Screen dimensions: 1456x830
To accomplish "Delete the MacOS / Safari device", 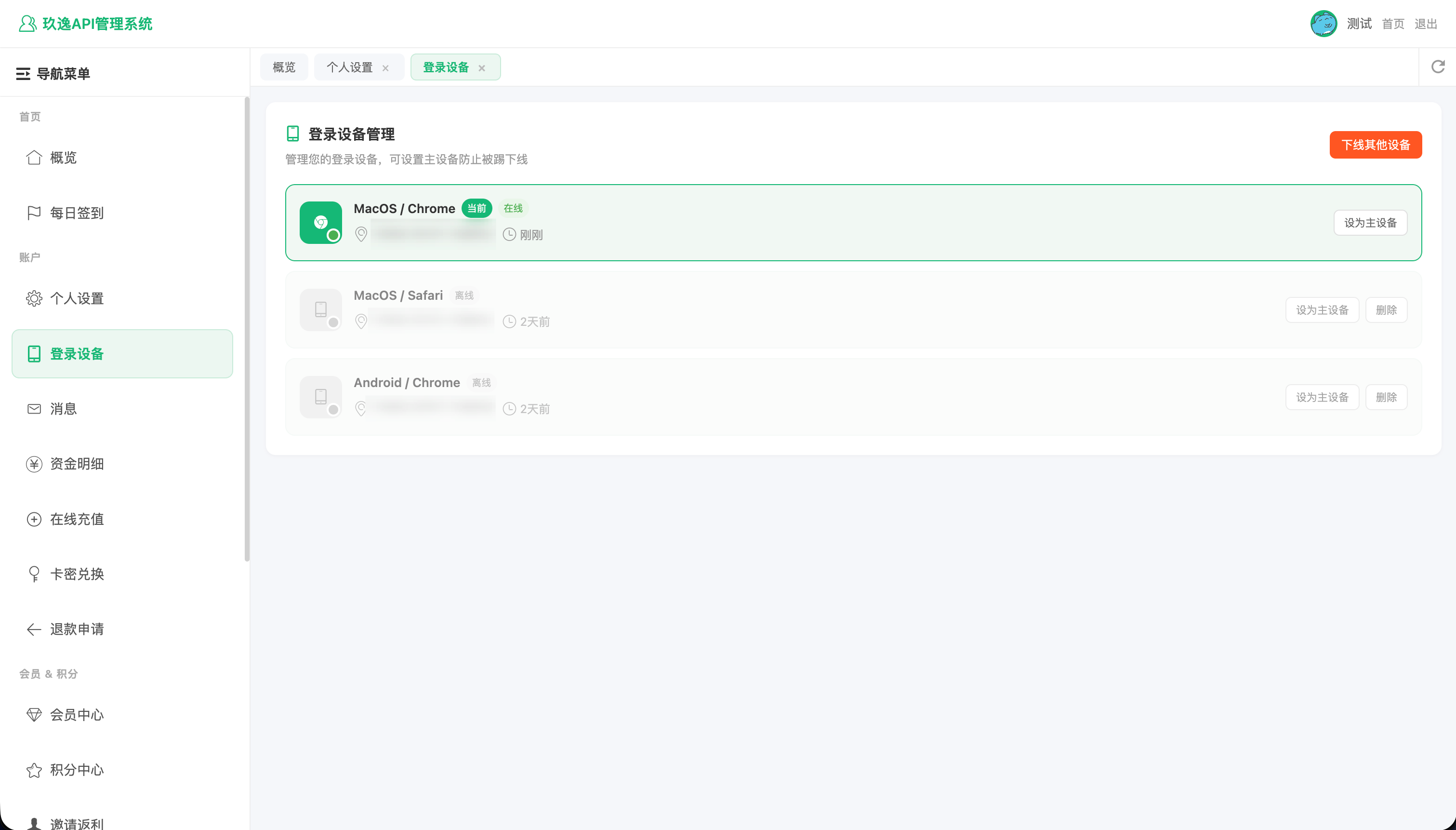I will pyautogui.click(x=1387, y=309).
